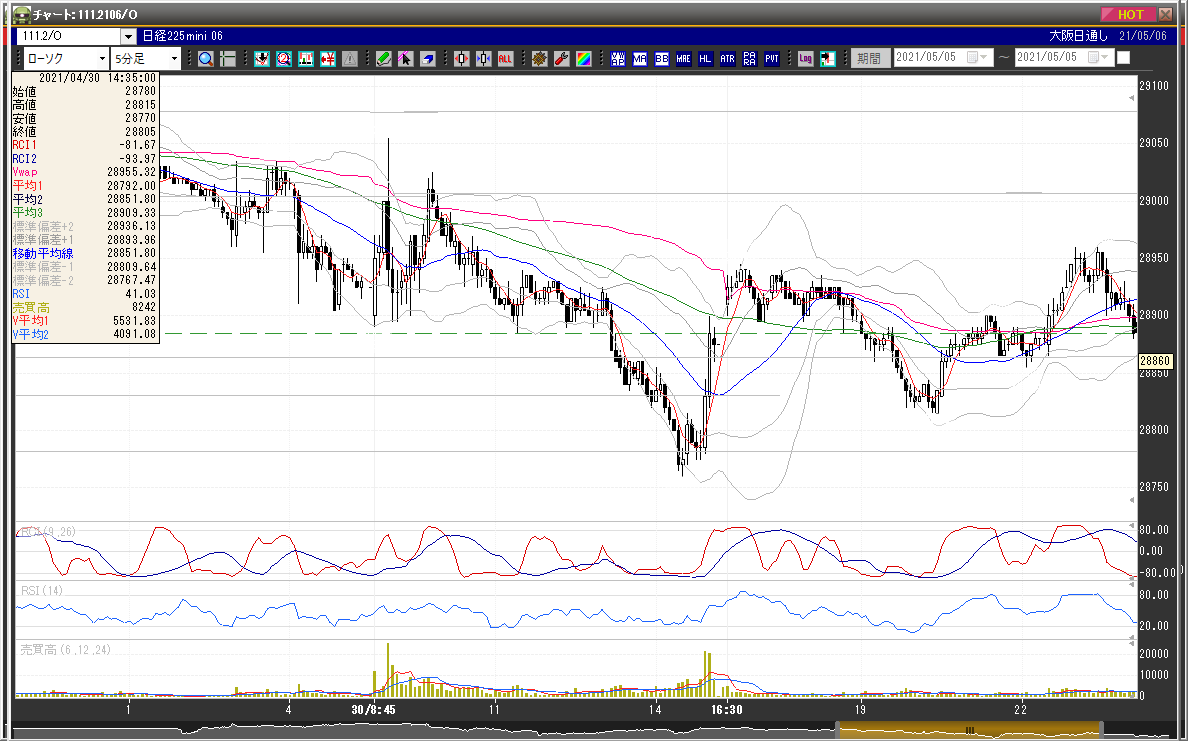The width and height of the screenshot is (1188, 741).
Task: Toggle the MA moving average indicator
Action: click(x=639, y=58)
